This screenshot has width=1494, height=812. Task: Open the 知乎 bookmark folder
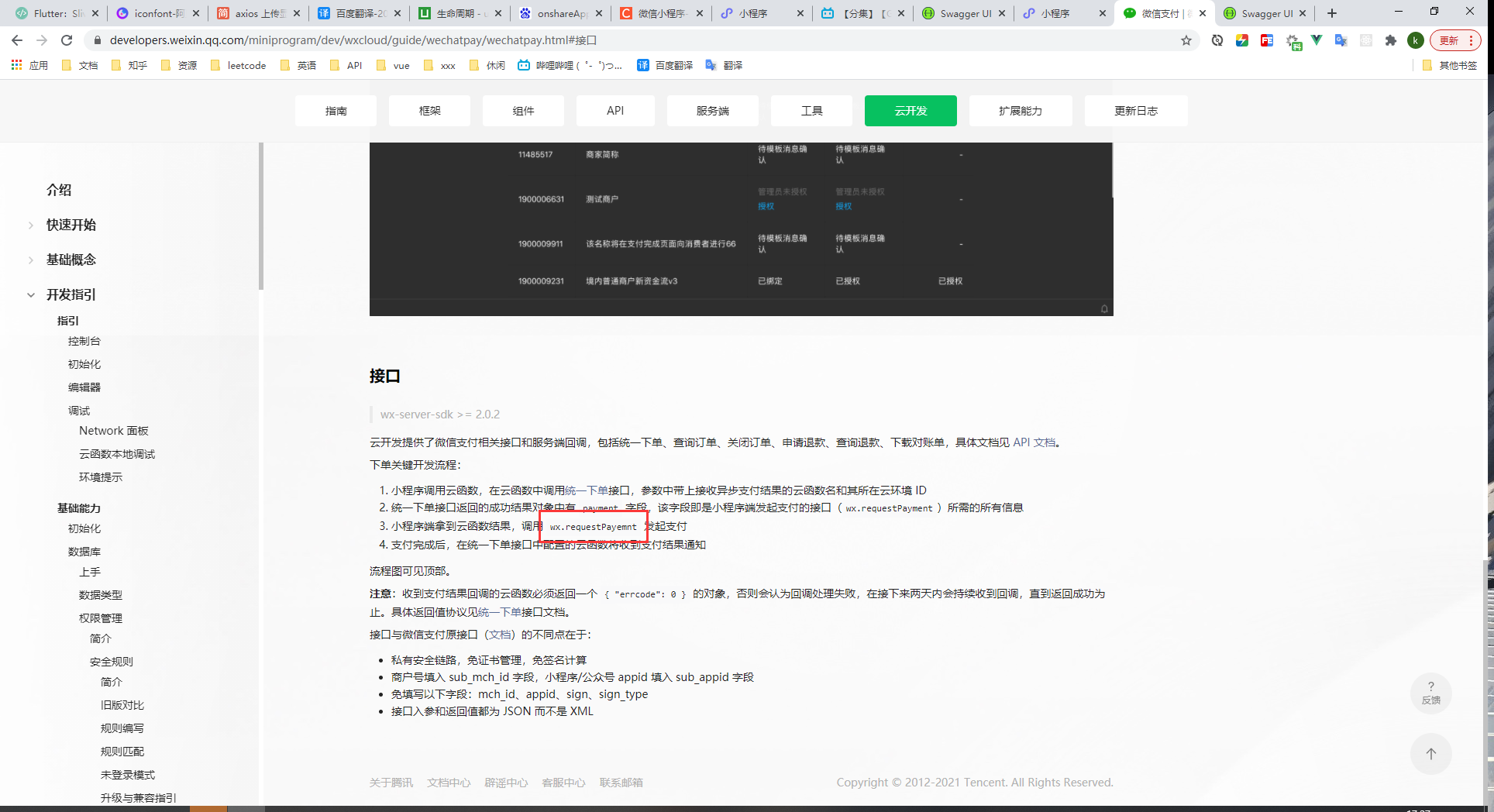[x=129, y=65]
